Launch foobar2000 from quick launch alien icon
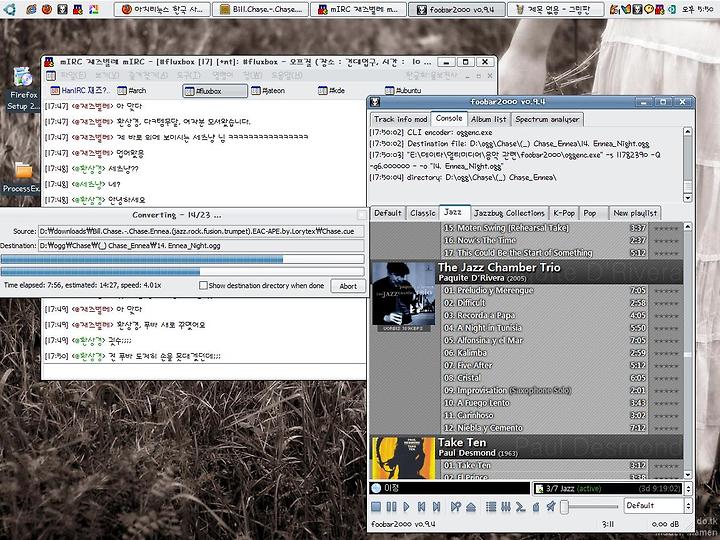Screen dimensions: 720x540 point(62,9)
